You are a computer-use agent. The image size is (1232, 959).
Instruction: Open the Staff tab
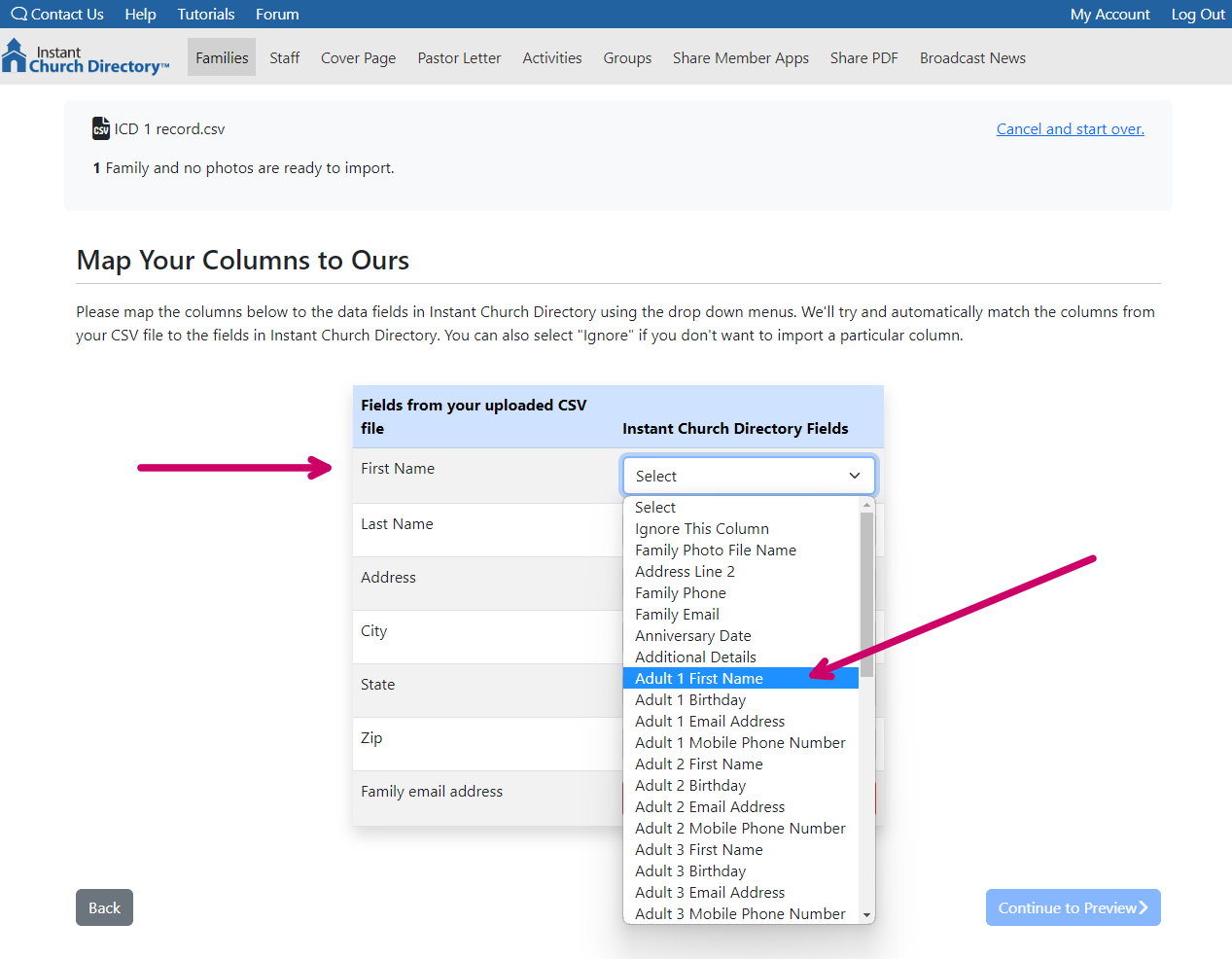285,57
